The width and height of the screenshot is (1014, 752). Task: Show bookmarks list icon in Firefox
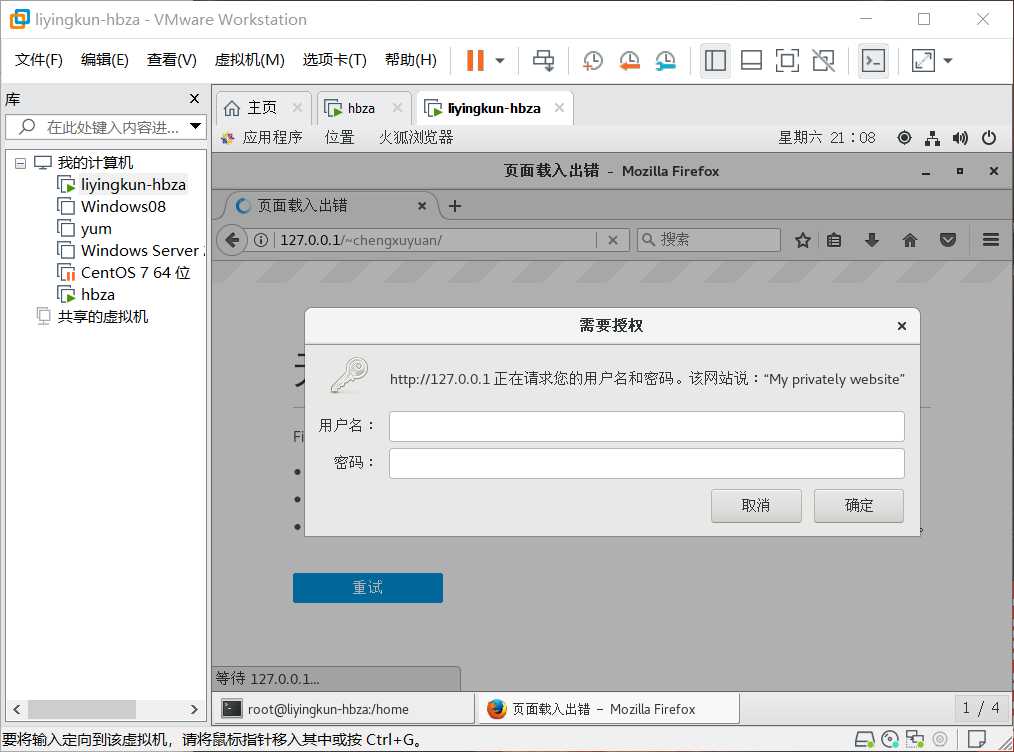coord(834,240)
